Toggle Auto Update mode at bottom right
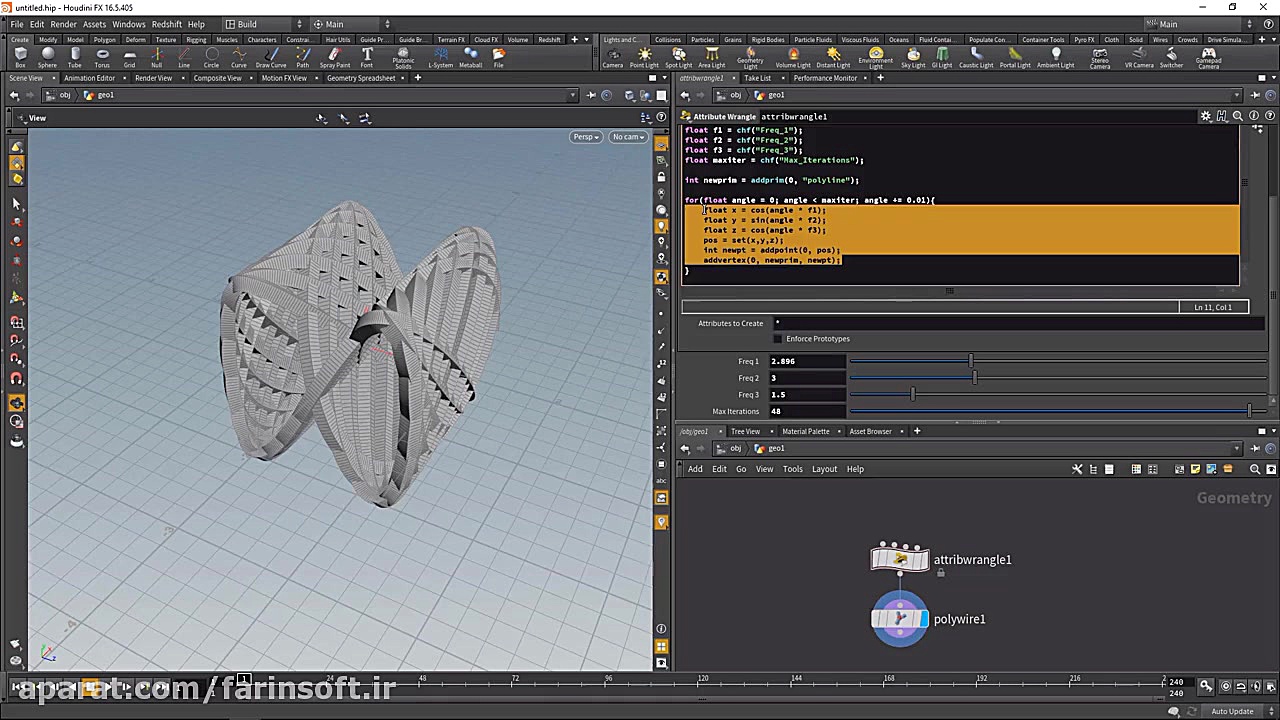Viewport: 1280px width, 720px height. click(1232, 711)
